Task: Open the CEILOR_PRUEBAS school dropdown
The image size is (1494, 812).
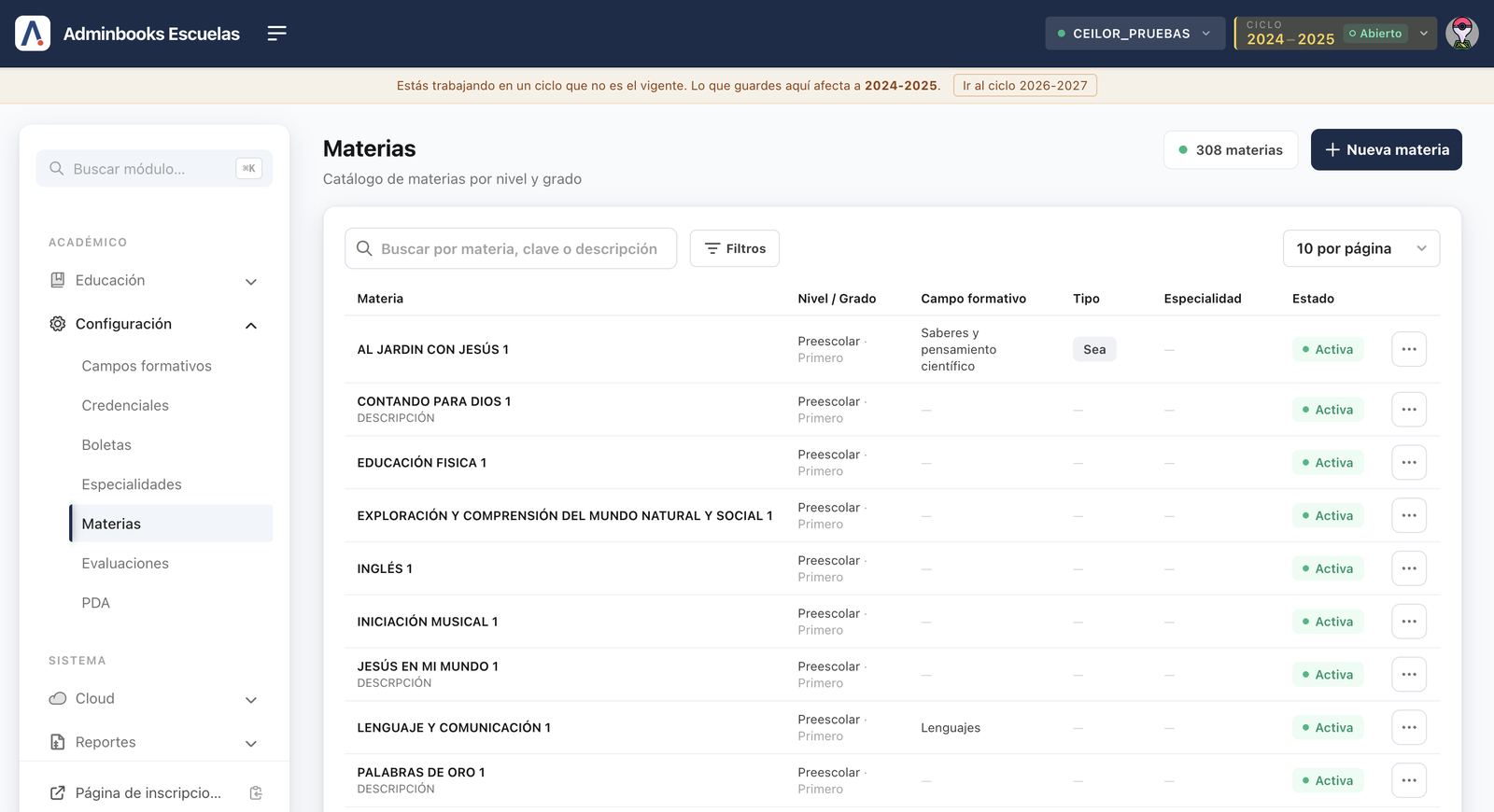Action: [x=1135, y=34]
